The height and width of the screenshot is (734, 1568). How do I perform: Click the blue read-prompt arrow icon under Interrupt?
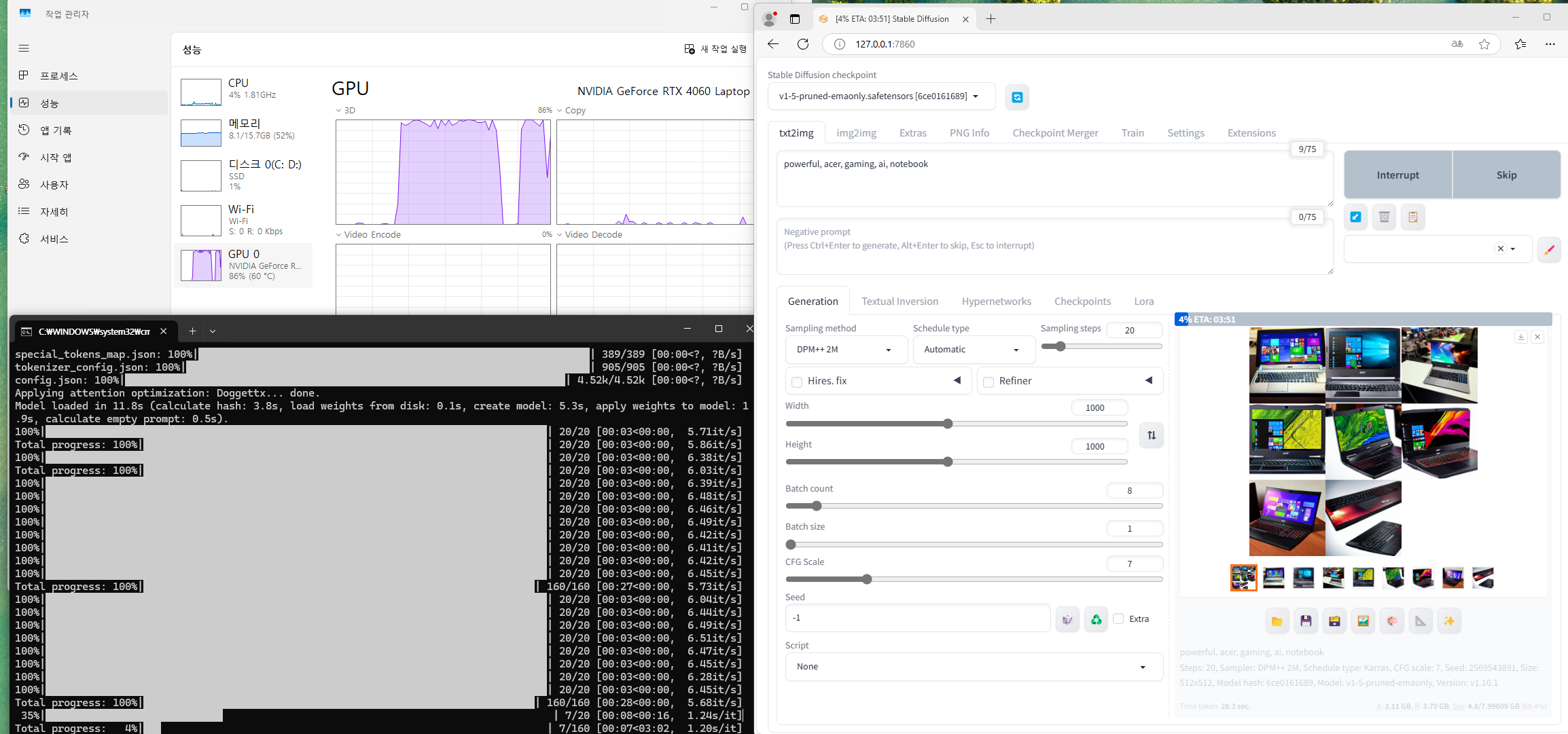pyautogui.click(x=1355, y=217)
